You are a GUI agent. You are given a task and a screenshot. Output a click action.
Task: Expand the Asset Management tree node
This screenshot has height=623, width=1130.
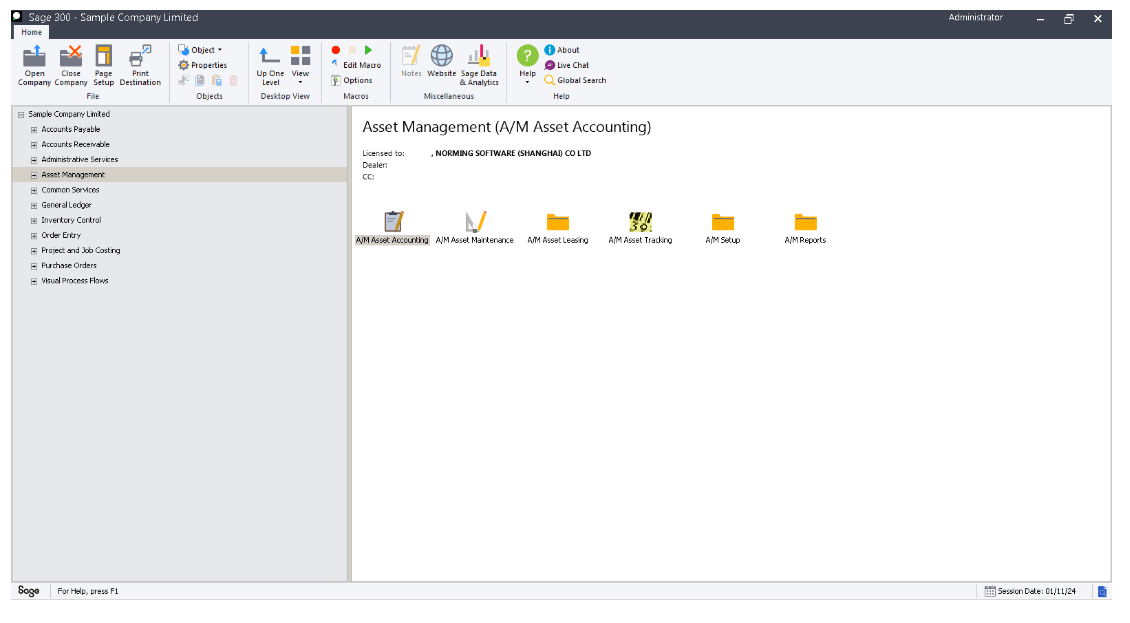click(34, 175)
